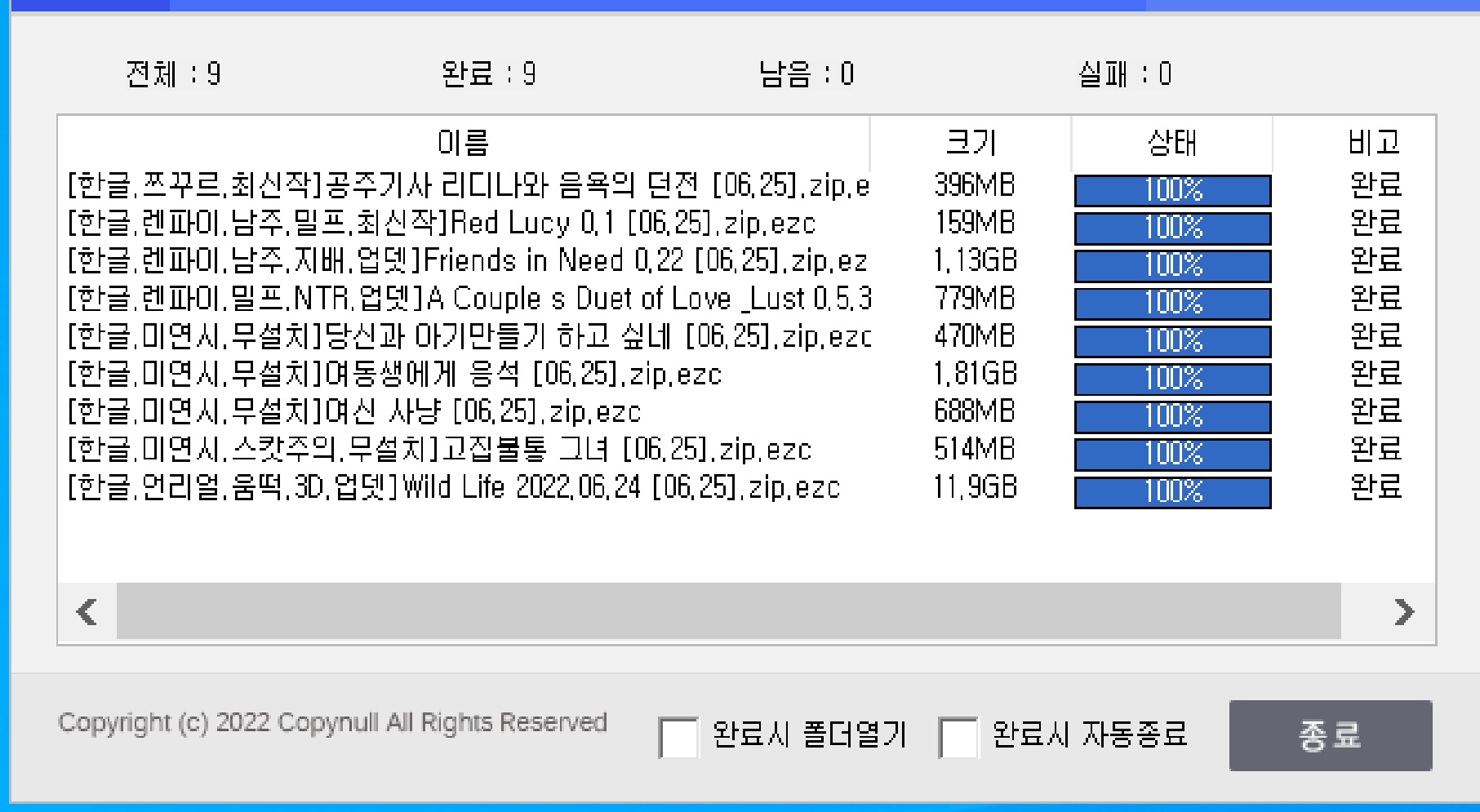Click the 상태 column header
The height and width of the screenshot is (812, 1480).
pyautogui.click(x=1171, y=144)
